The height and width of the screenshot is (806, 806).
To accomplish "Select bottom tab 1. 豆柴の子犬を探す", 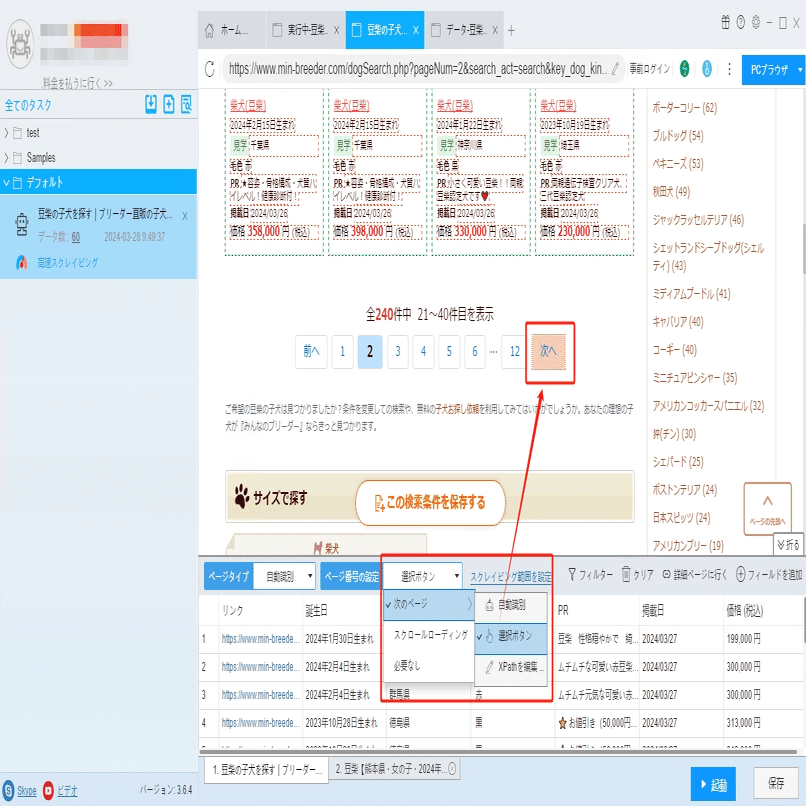I will [266, 770].
